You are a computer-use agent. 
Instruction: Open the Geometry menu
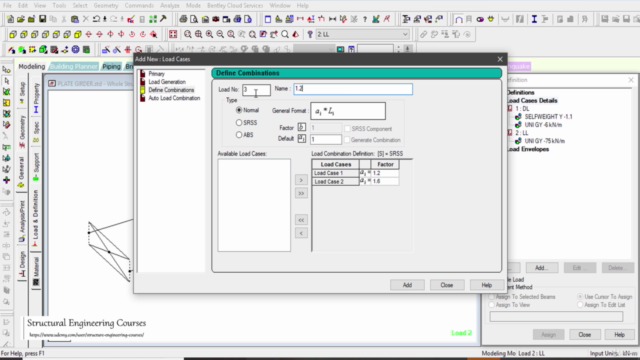tap(106, 5)
